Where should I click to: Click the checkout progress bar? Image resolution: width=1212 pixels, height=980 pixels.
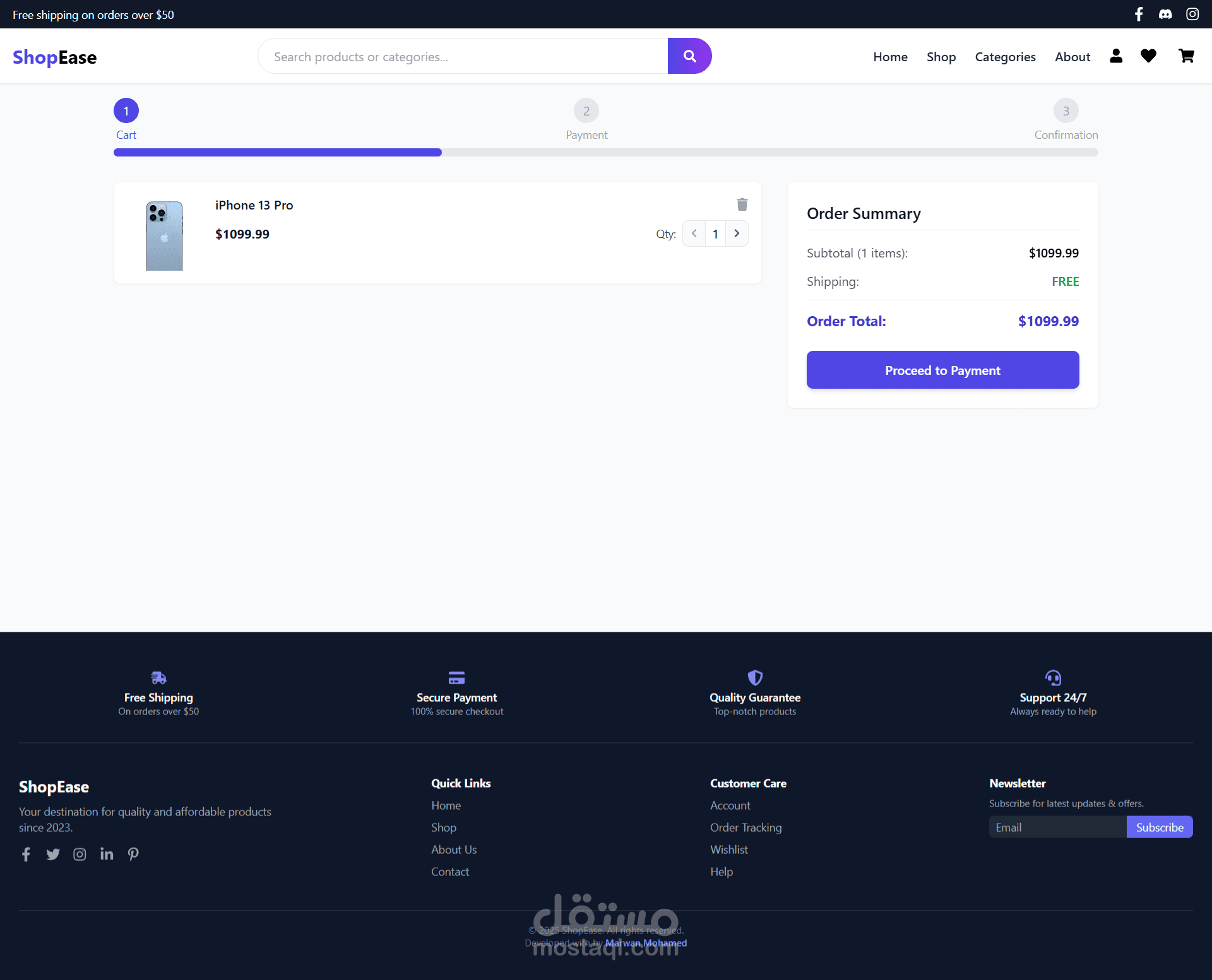click(606, 153)
